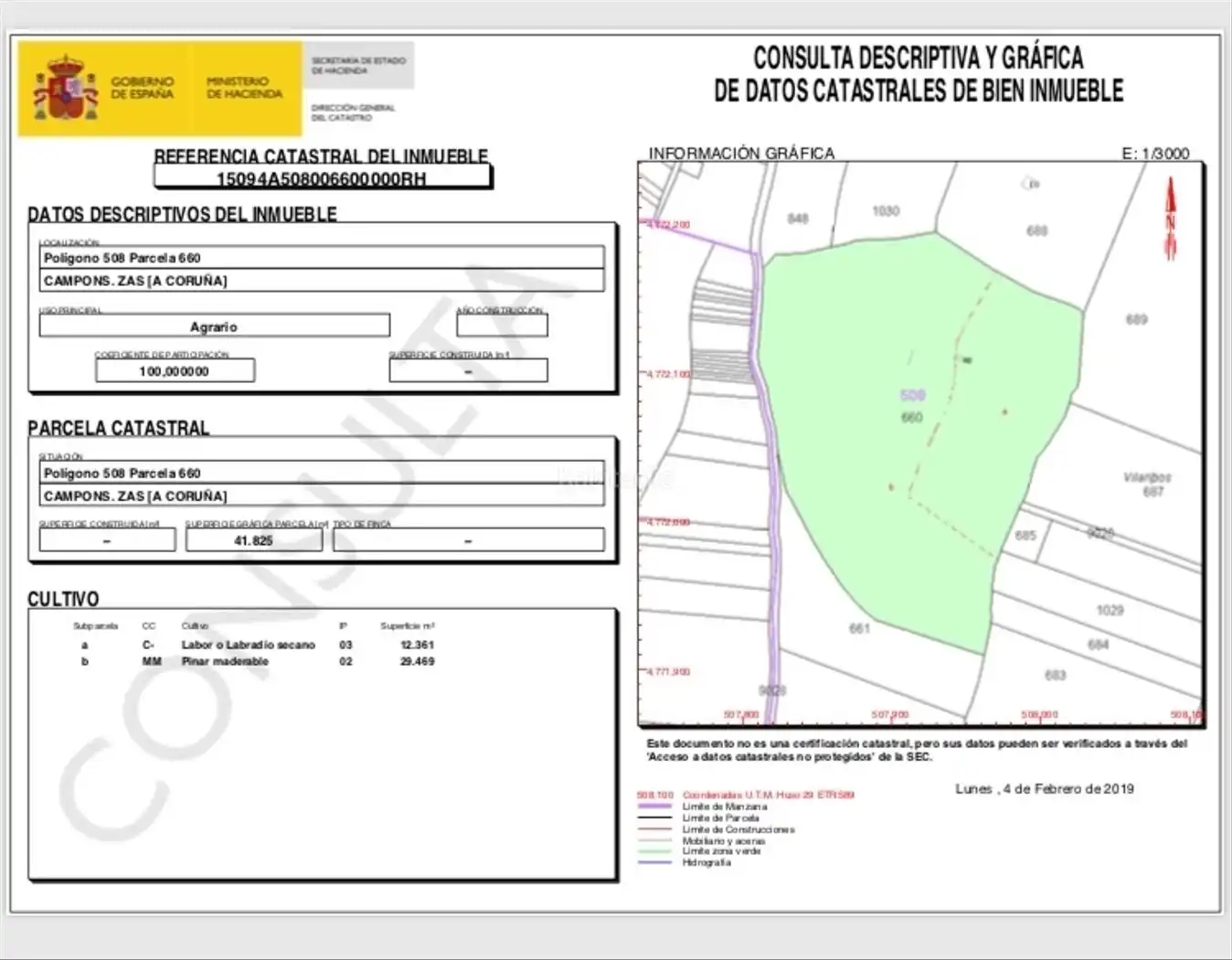Click parcel 1030 on the map
Screen dimensions: 1232x960
coord(886,211)
